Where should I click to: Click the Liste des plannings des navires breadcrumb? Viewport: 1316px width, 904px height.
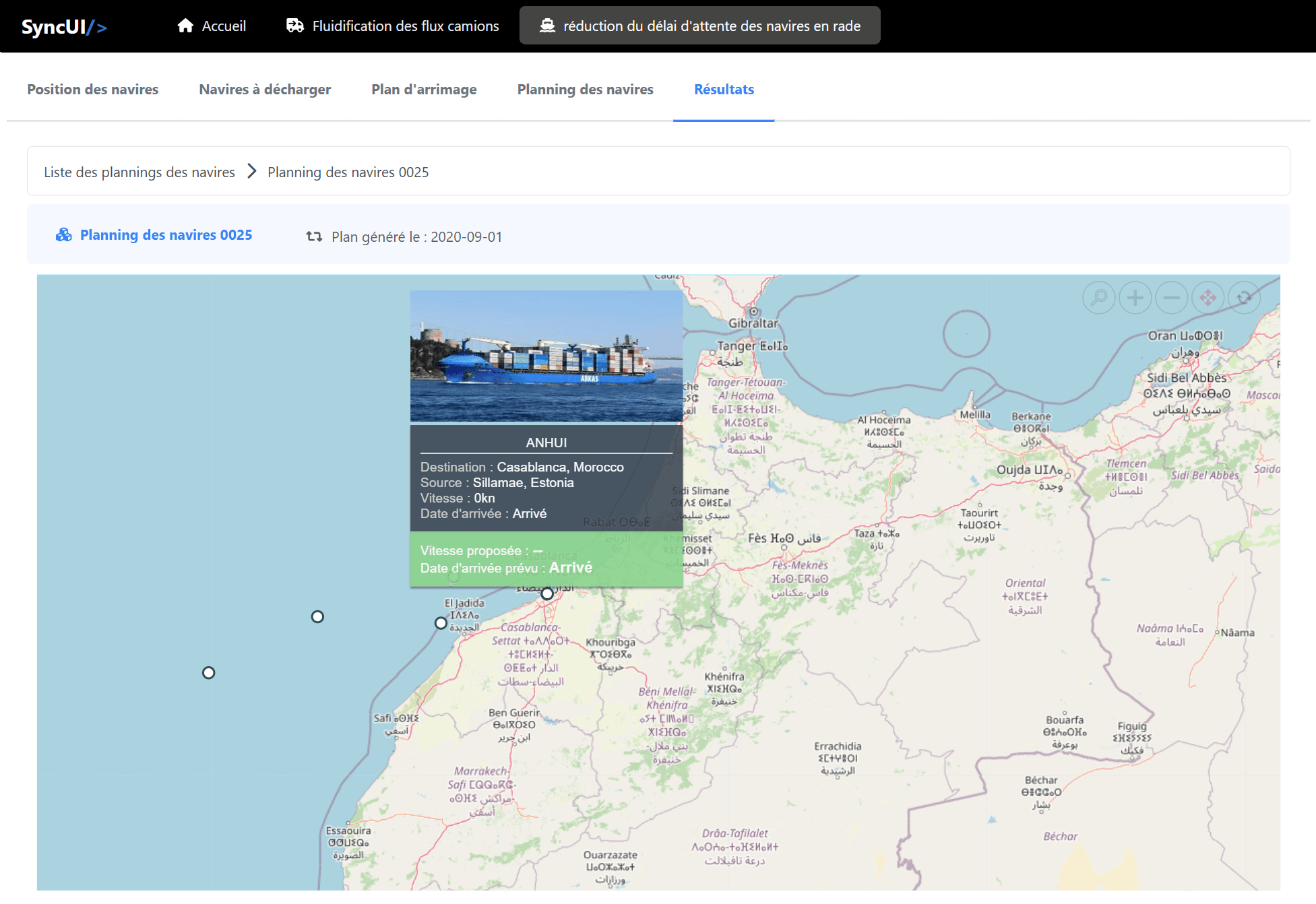point(139,172)
